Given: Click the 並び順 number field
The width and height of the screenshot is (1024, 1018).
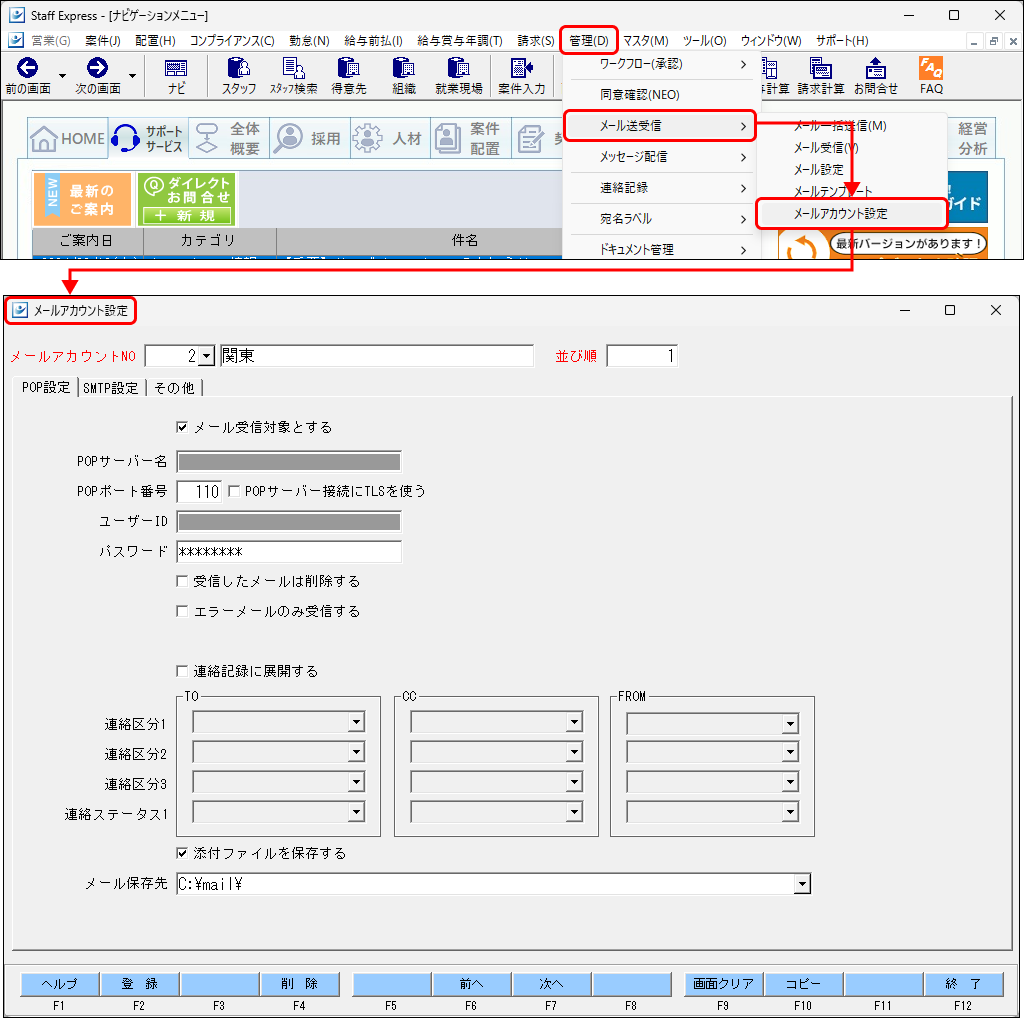Looking at the screenshot, I should click(x=642, y=356).
